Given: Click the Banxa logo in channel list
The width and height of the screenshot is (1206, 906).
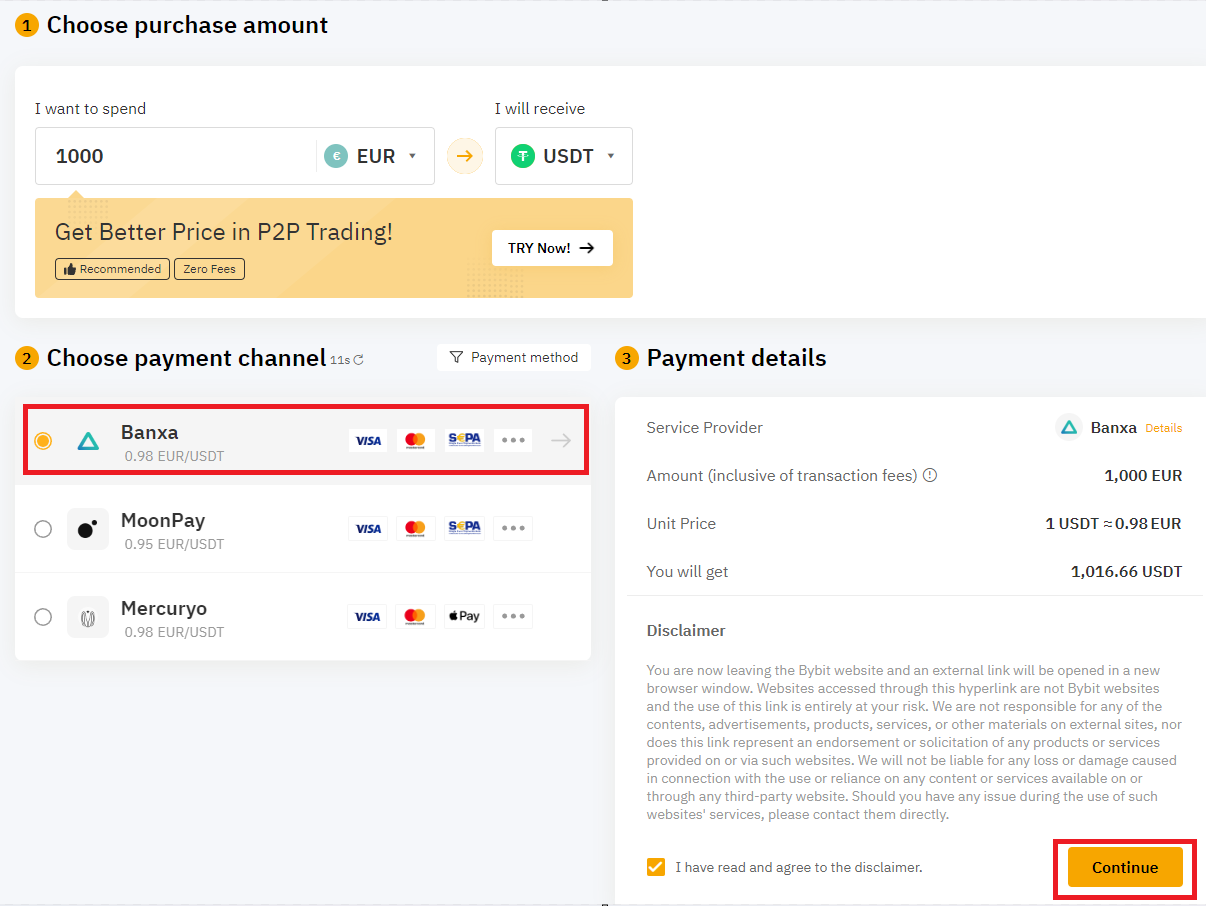Looking at the screenshot, I should click(88, 441).
